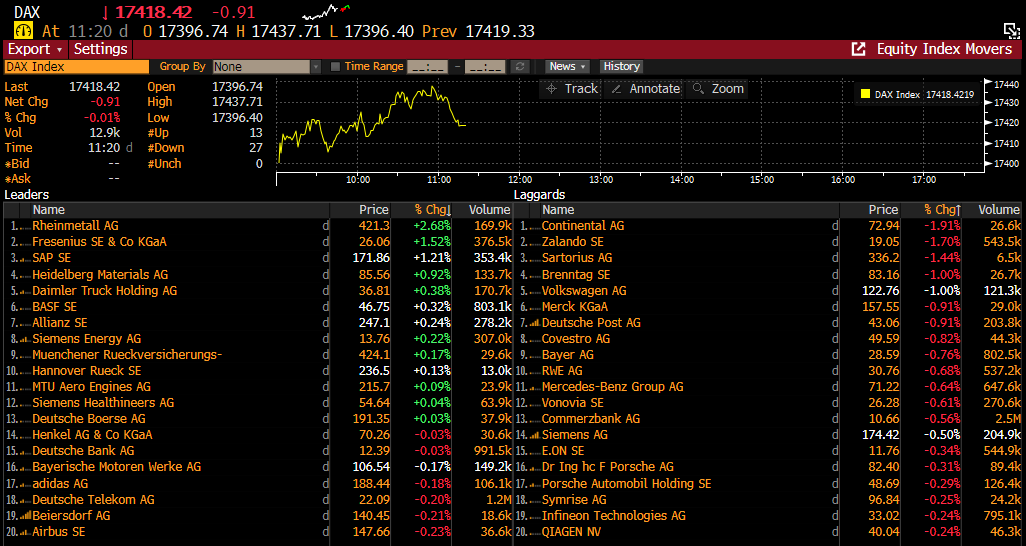Click the volume bars icon beside Siemens Energy AG
Screen dimensions: 1026x546
26,339
